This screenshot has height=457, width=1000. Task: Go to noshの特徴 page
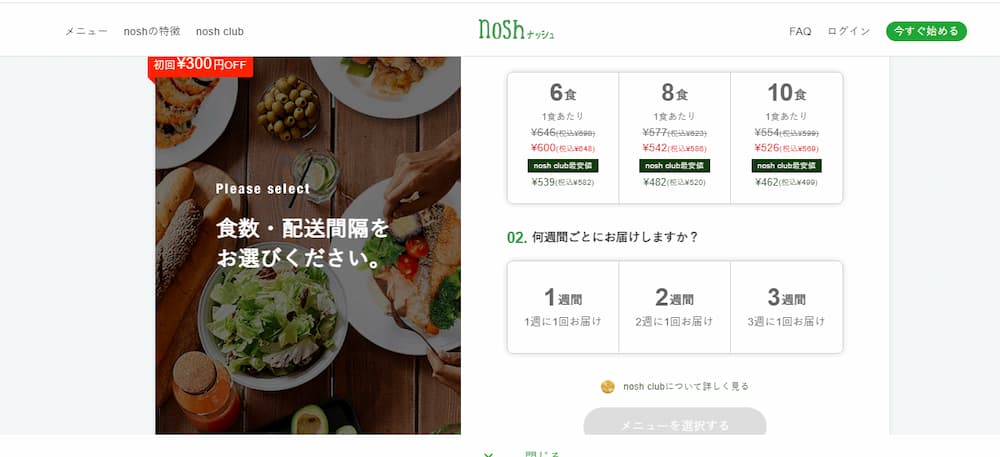152,31
